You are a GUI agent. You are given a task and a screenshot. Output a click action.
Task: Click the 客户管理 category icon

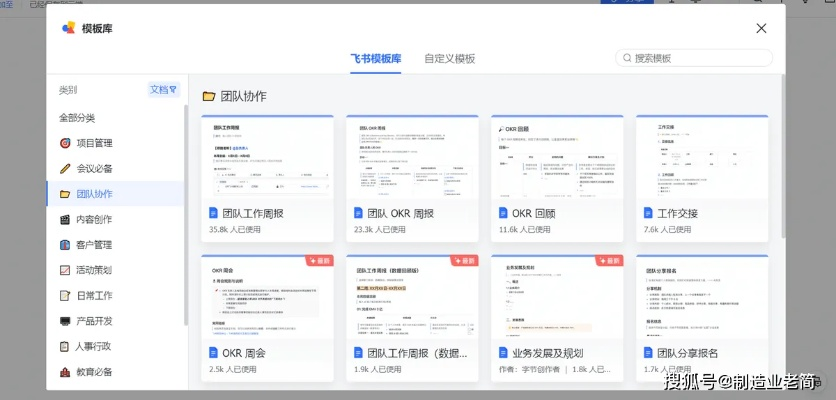[66, 245]
